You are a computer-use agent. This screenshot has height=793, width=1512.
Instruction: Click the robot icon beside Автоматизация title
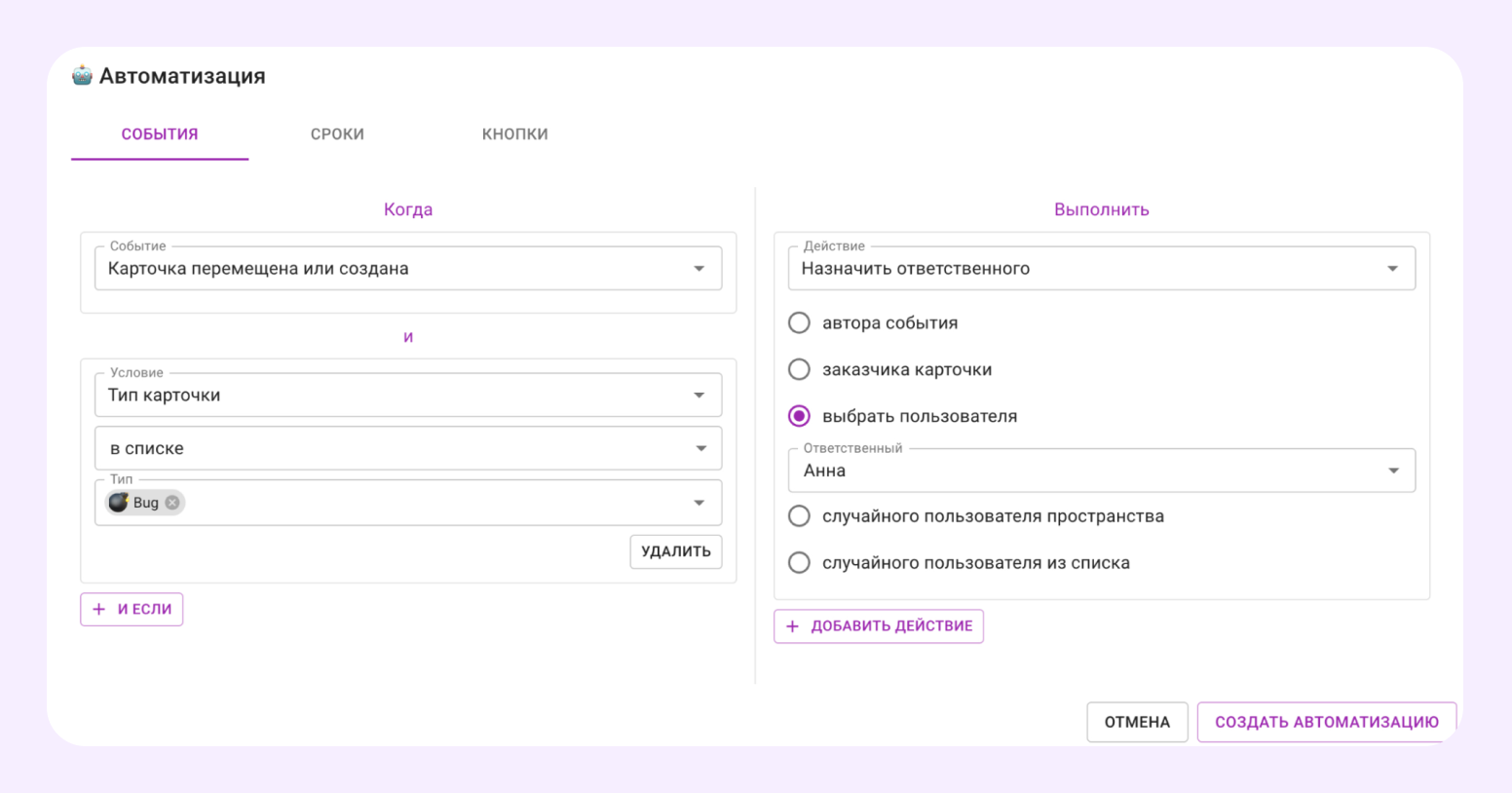(82, 75)
